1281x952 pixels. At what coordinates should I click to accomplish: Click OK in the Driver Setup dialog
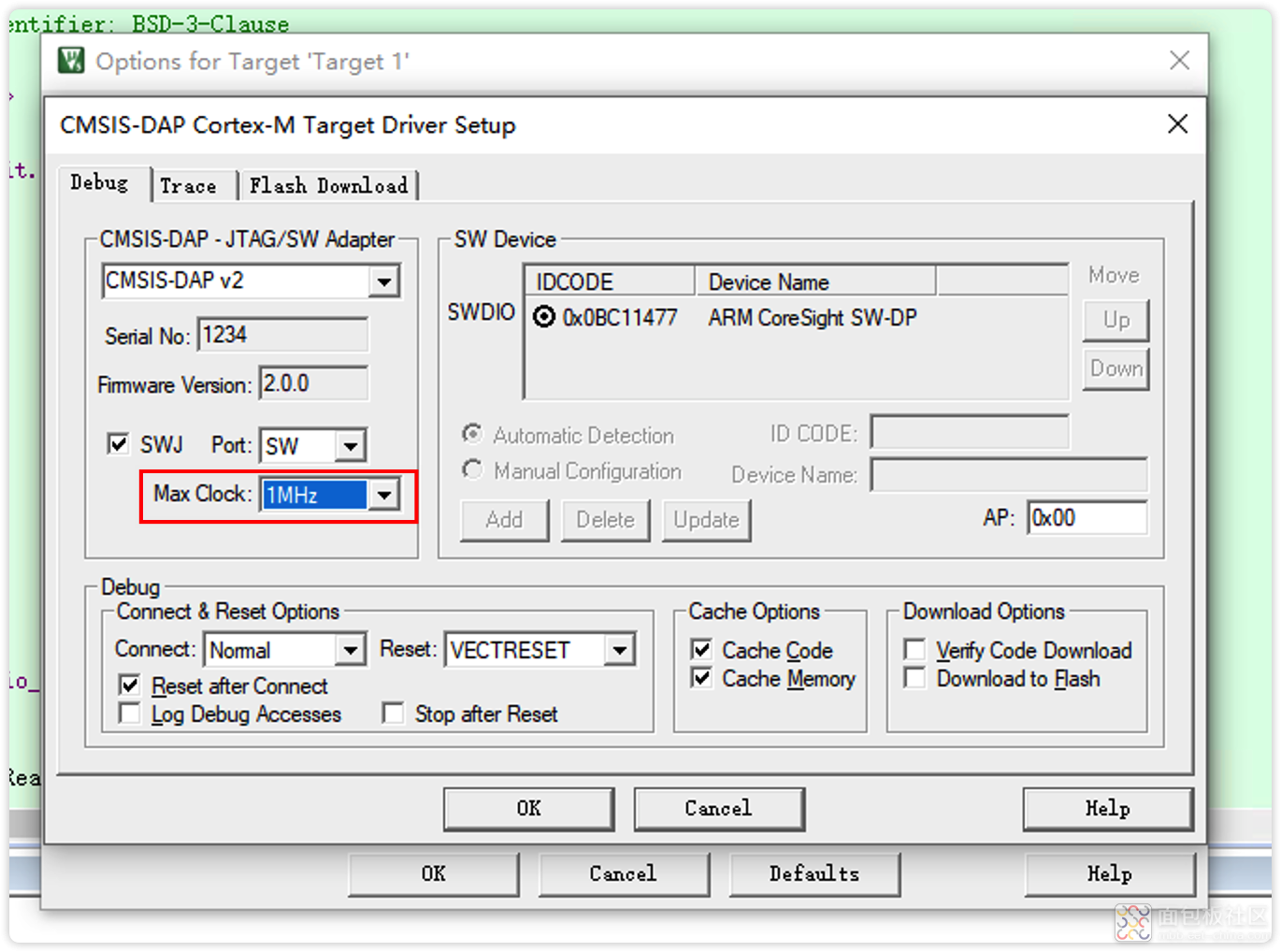(x=529, y=809)
